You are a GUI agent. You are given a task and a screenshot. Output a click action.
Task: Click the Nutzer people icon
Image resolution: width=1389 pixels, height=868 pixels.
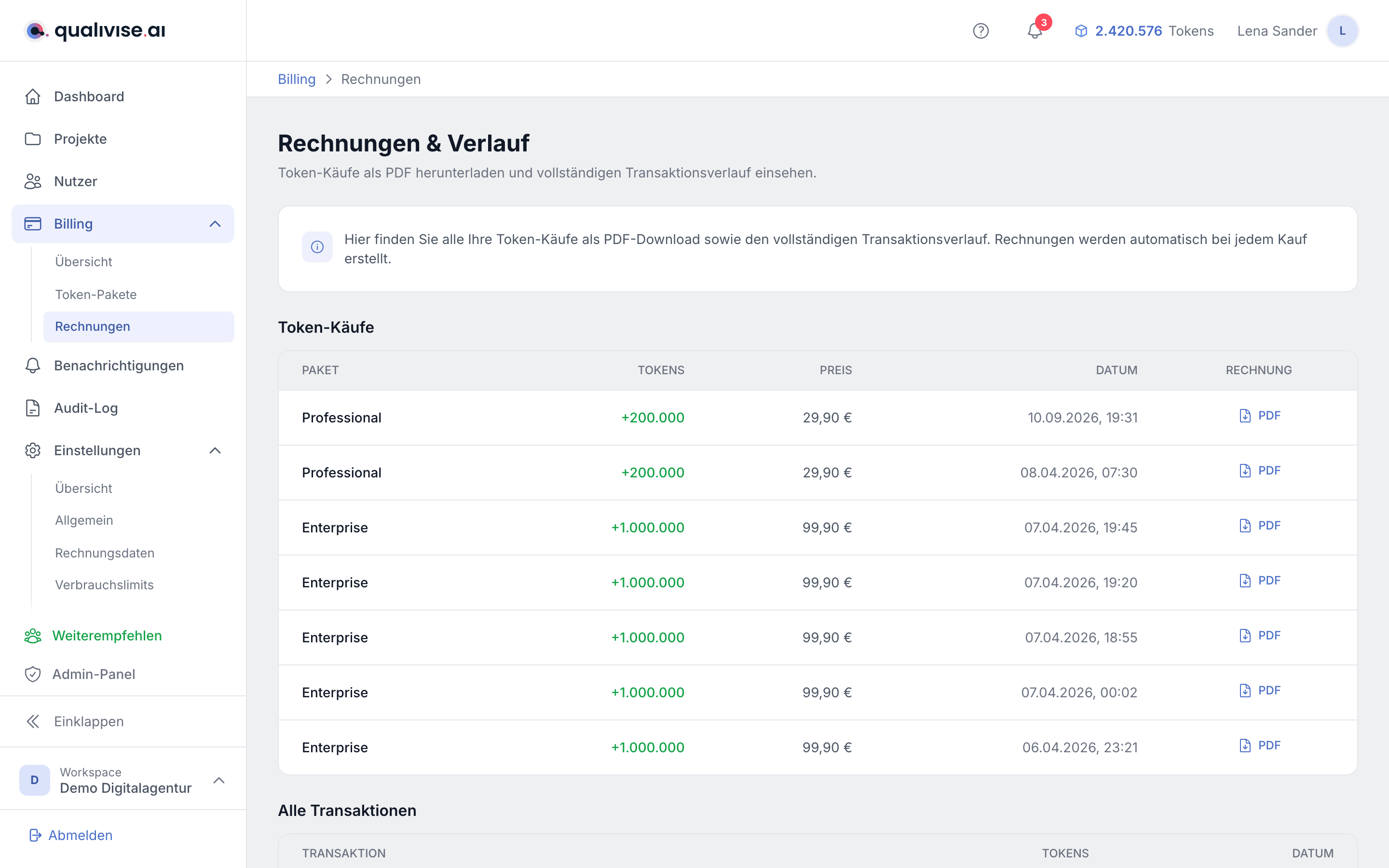[x=33, y=181]
